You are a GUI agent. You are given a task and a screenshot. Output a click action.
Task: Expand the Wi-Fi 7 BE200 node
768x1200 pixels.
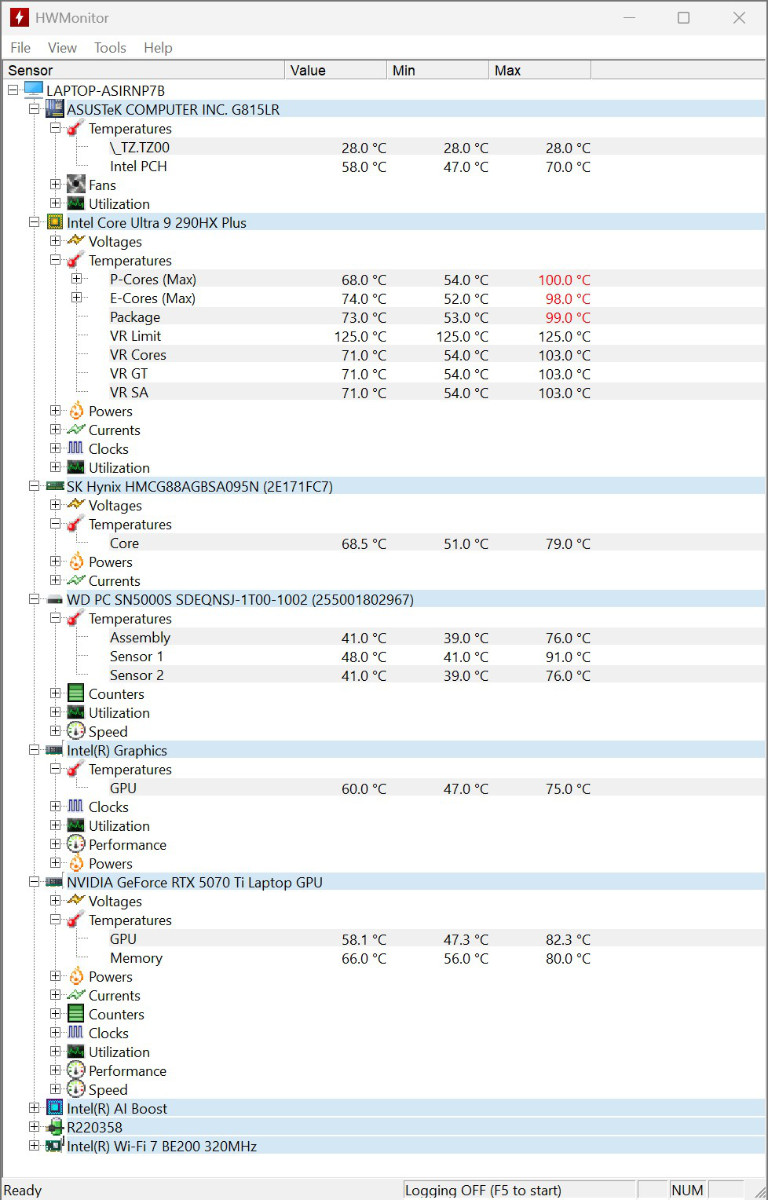tap(34, 1146)
